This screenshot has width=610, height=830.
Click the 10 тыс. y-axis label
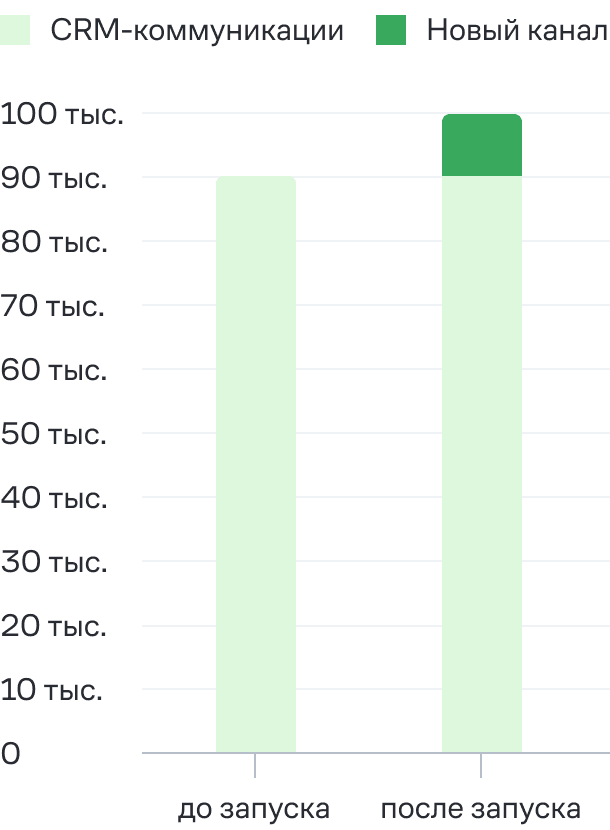[x=51, y=690]
